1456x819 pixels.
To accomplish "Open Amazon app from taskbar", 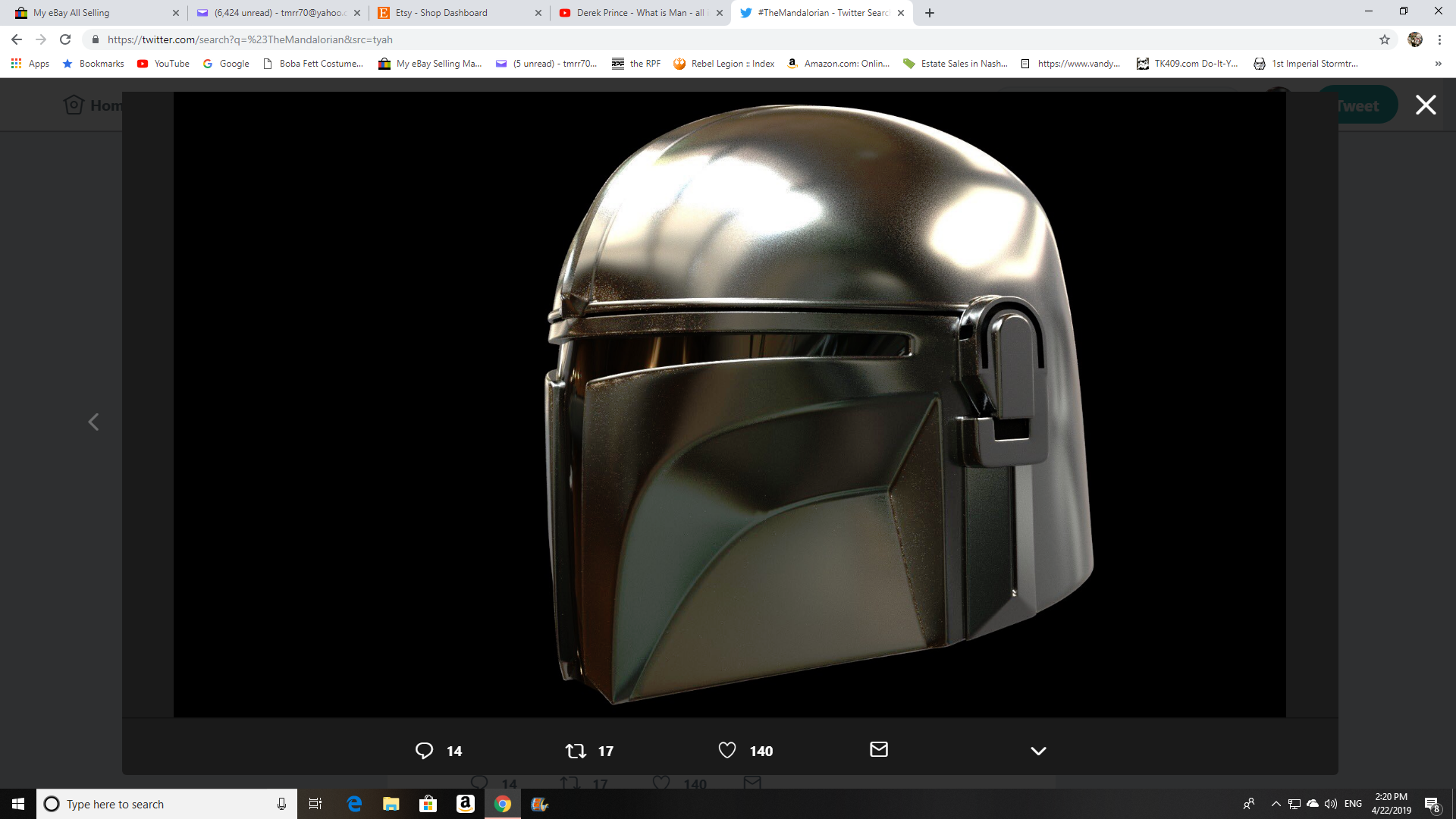I will [x=466, y=804].
